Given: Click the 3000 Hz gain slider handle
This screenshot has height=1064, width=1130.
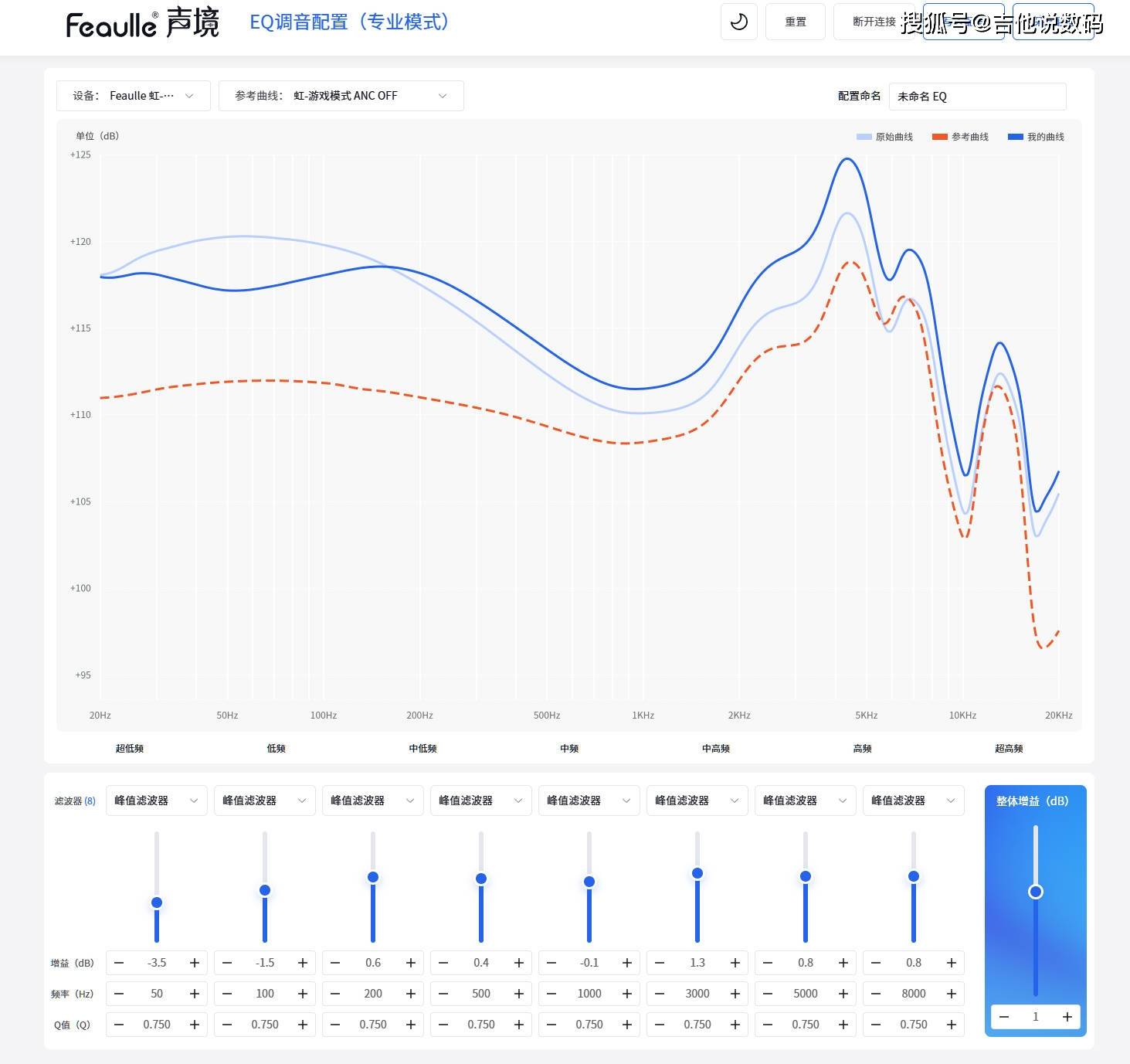Looking at the screenshot, I should point(697,873).
